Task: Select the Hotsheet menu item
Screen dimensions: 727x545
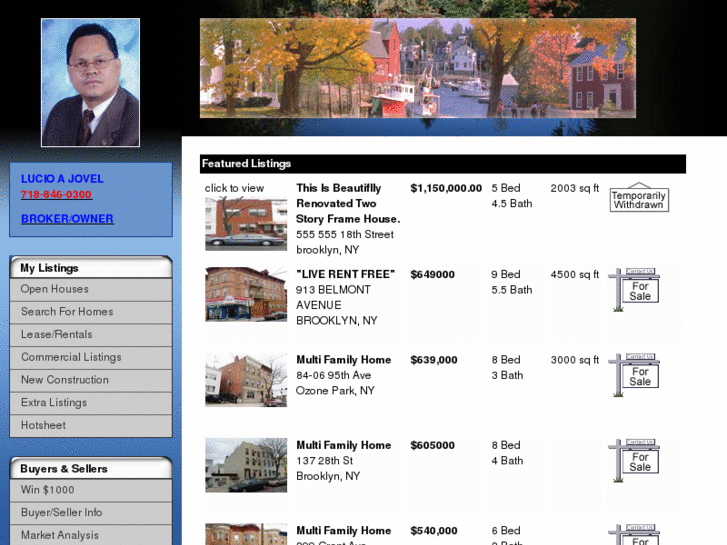Action: pyautogui.click(x=91, y=425)
